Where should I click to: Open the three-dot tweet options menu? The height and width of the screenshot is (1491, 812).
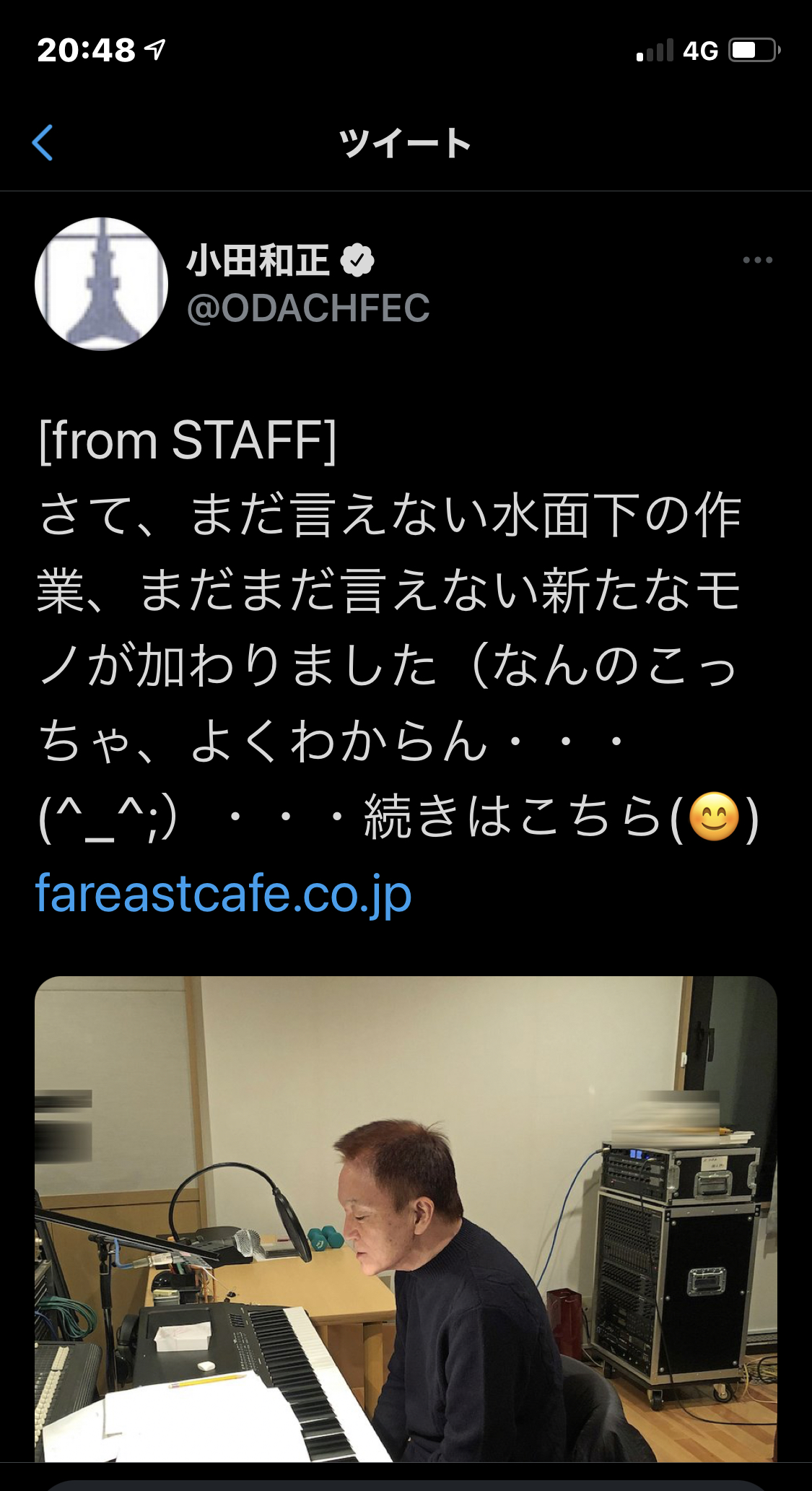(x=757, y=260)
